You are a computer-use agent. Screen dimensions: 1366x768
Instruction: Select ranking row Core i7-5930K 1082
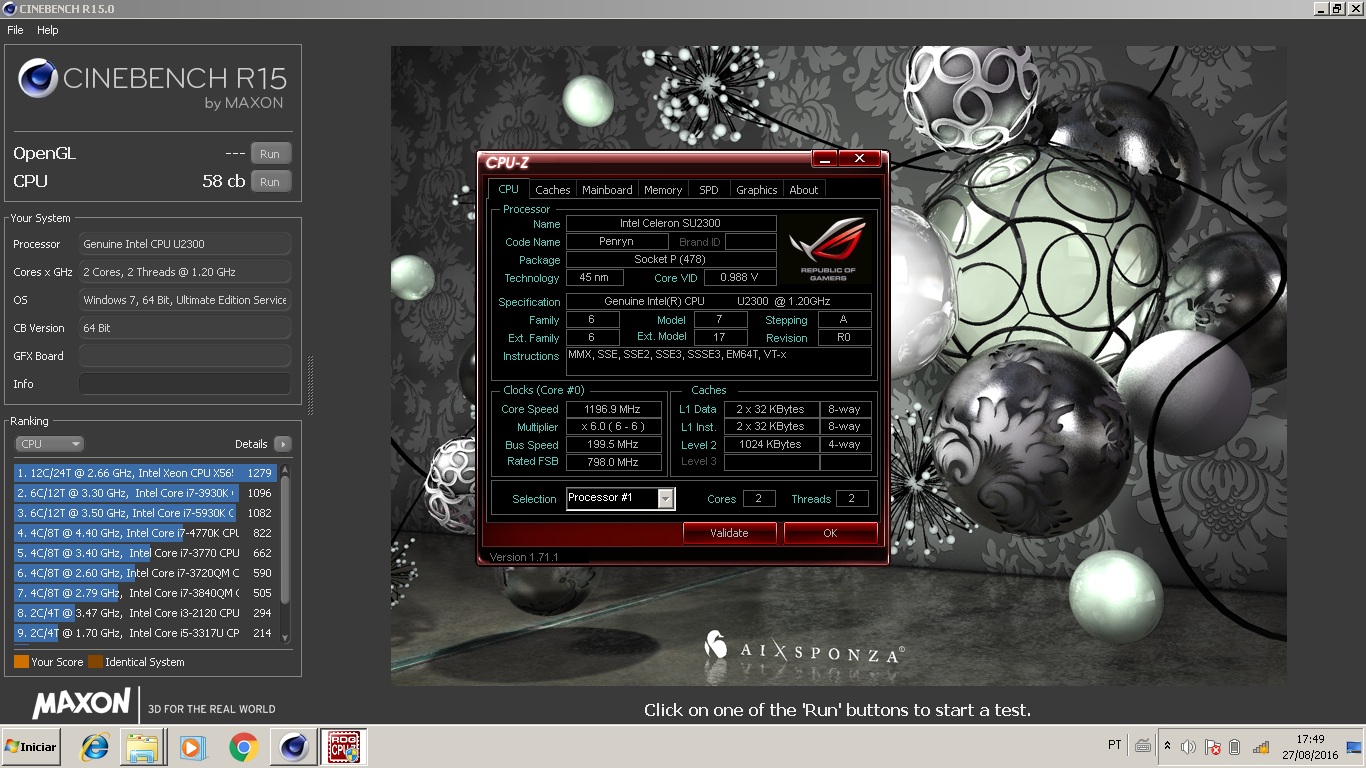145,513
